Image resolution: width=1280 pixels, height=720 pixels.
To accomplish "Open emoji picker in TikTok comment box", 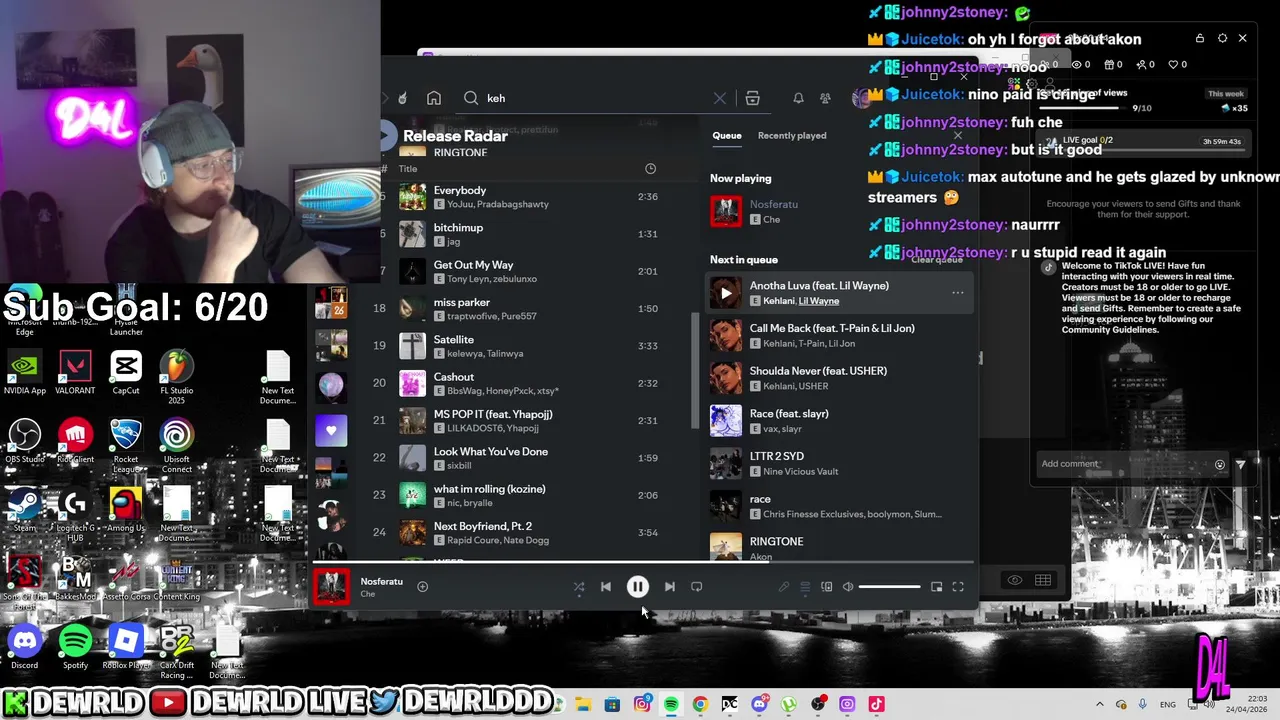I will pos(1219,464).
